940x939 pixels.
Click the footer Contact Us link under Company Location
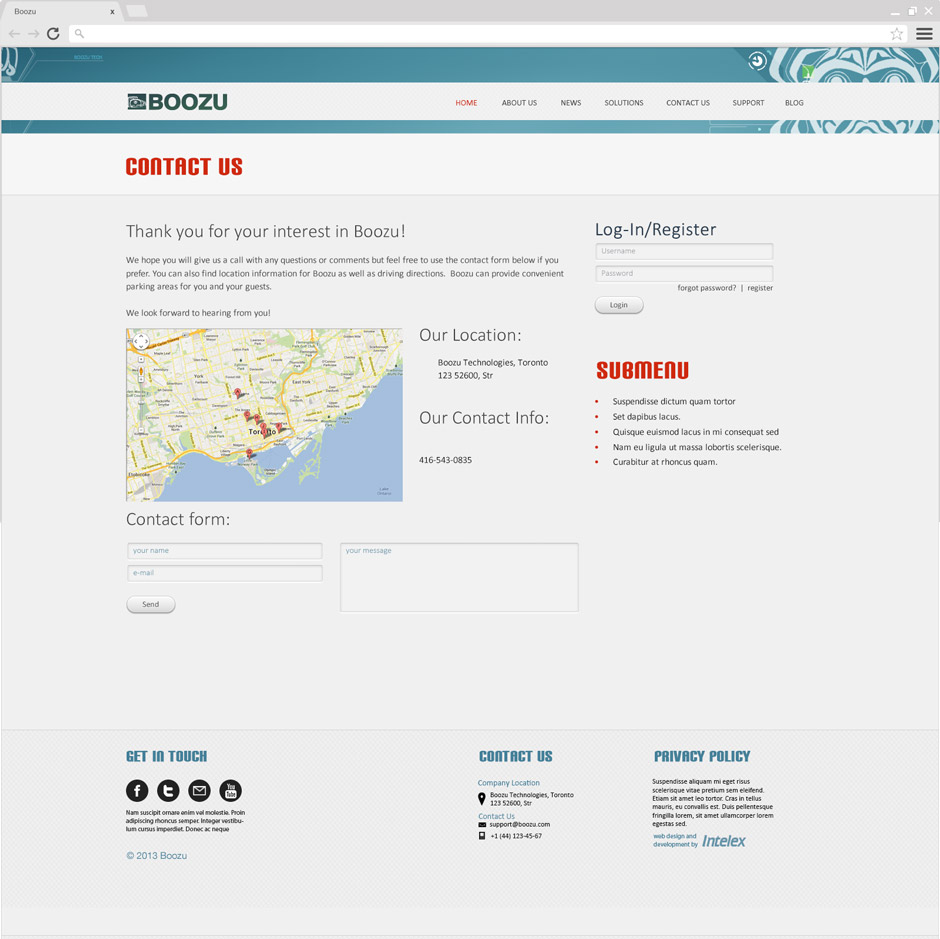point(496,817)
